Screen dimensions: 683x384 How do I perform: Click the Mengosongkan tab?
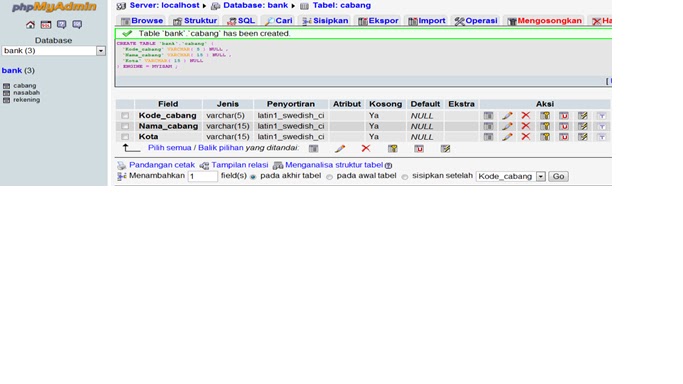[x=544, y=21]
